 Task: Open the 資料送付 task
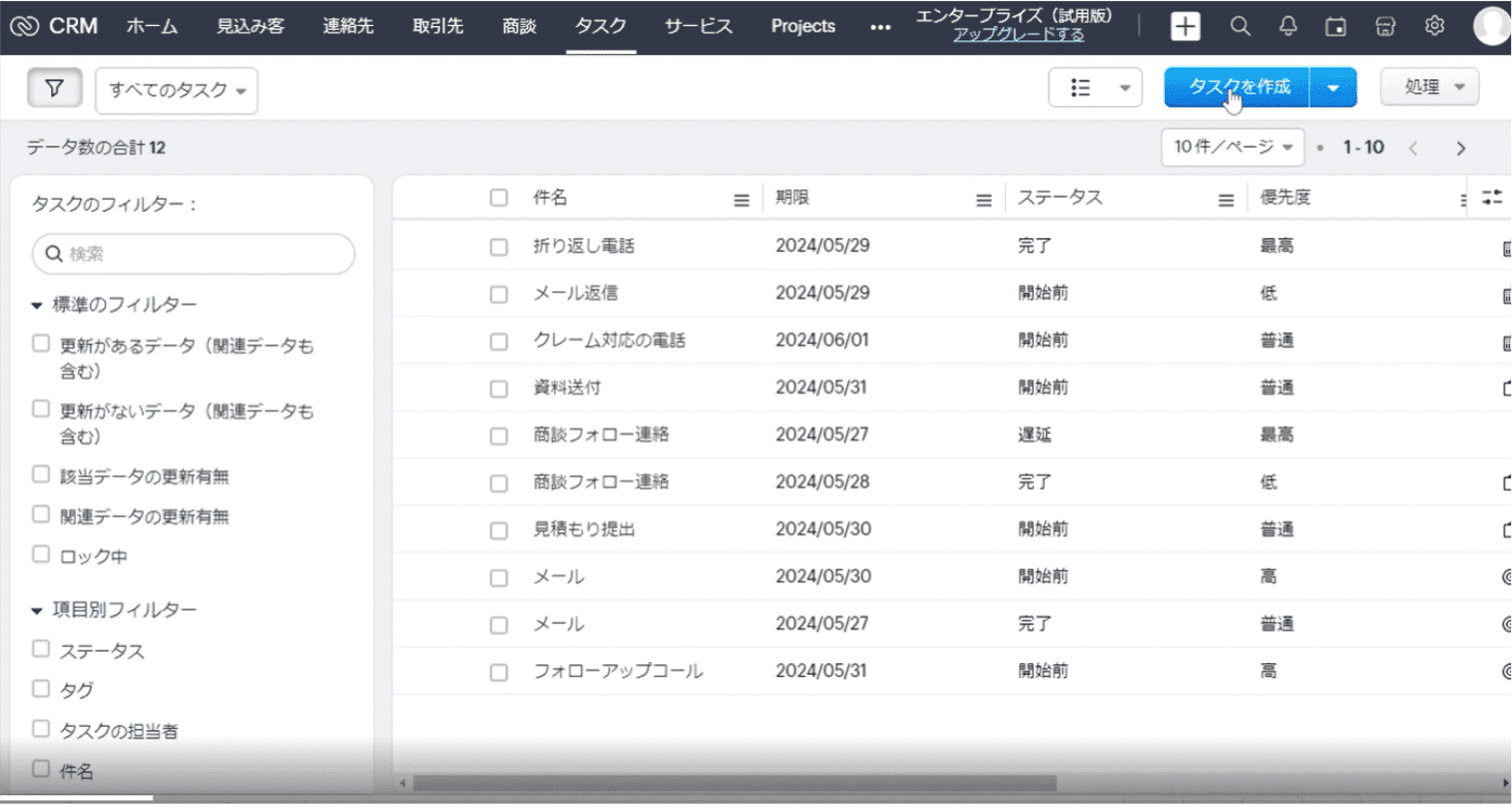pyautogui.click(x=567, y=388)
